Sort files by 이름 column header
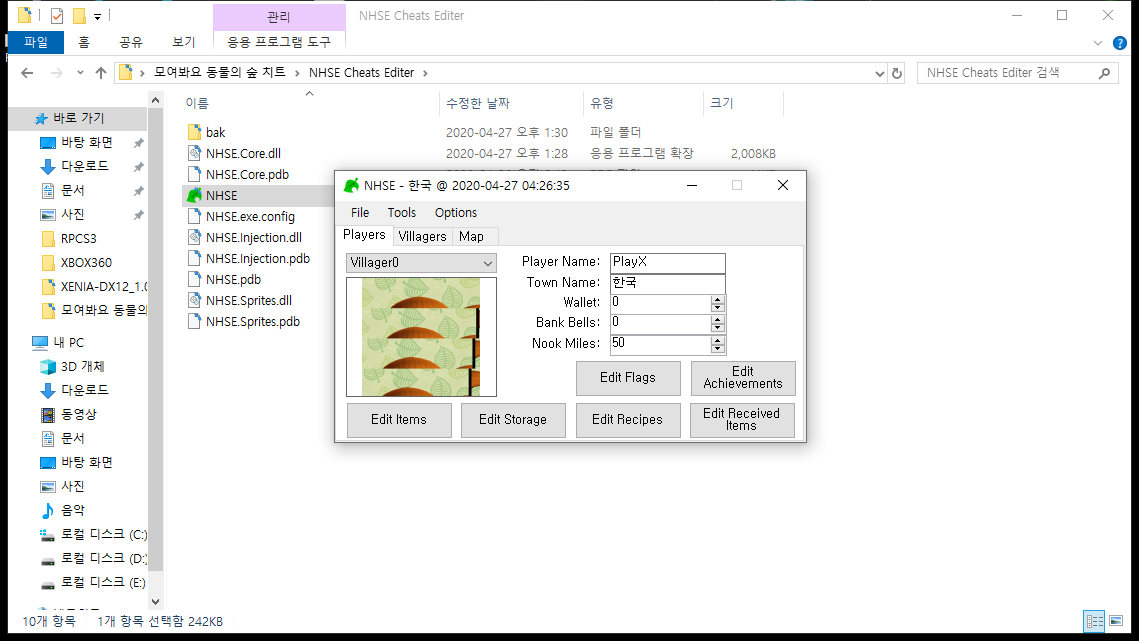Image resolution: width=1139 pixels, height=641 pixels. pos(309,103)
